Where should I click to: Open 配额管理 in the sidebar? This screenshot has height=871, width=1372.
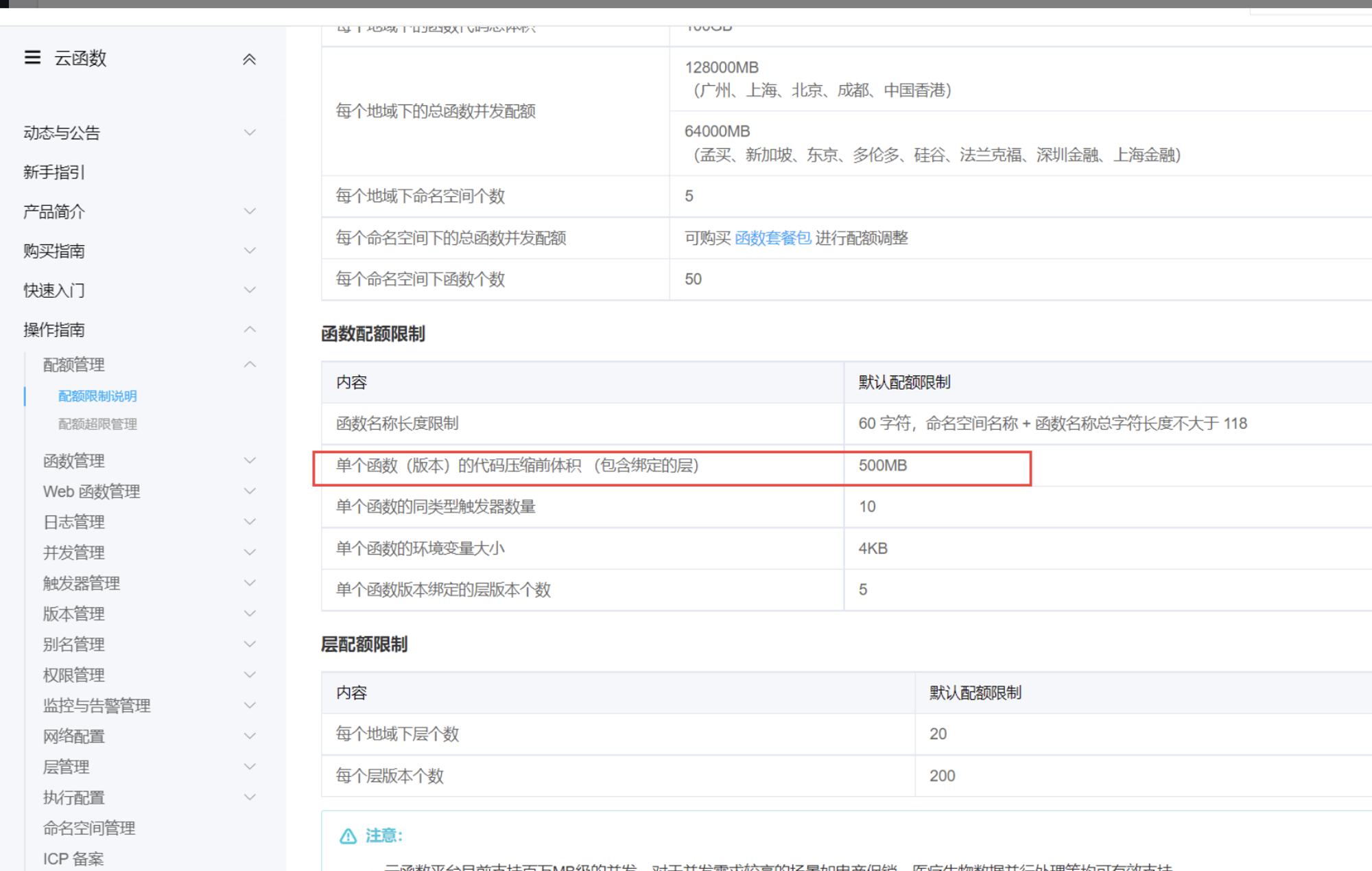pyautogui.click(x=74, y=364)
